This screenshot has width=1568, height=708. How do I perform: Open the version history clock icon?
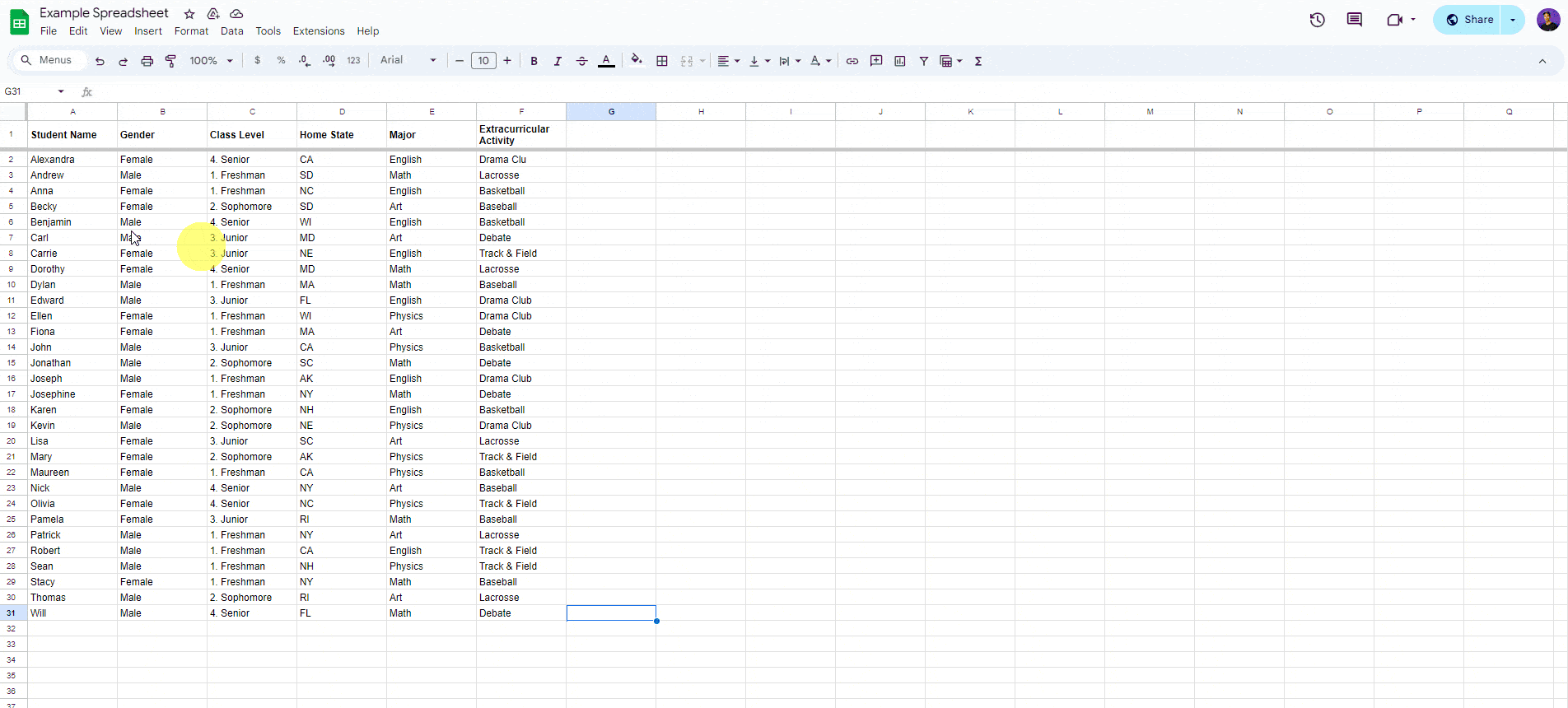1318,20
